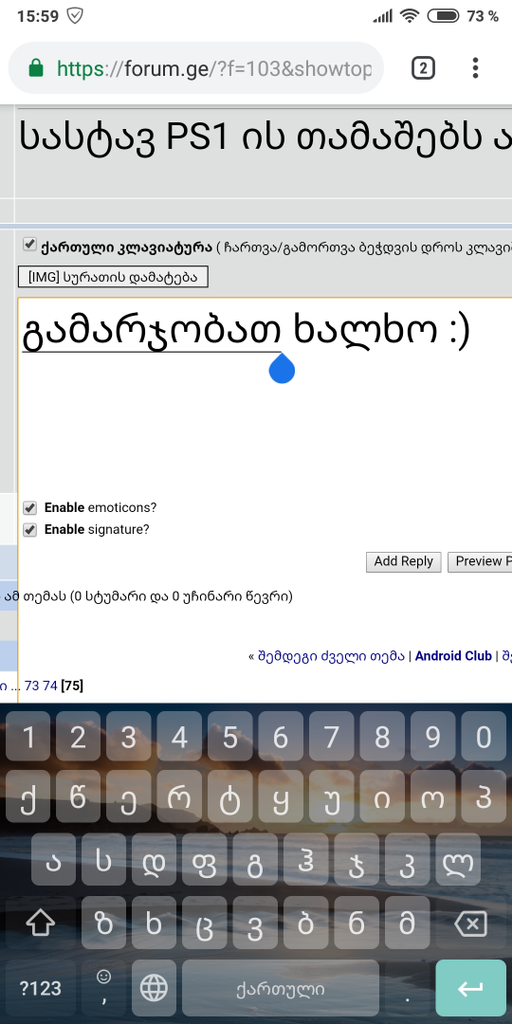Tap the ხ key

154,923
